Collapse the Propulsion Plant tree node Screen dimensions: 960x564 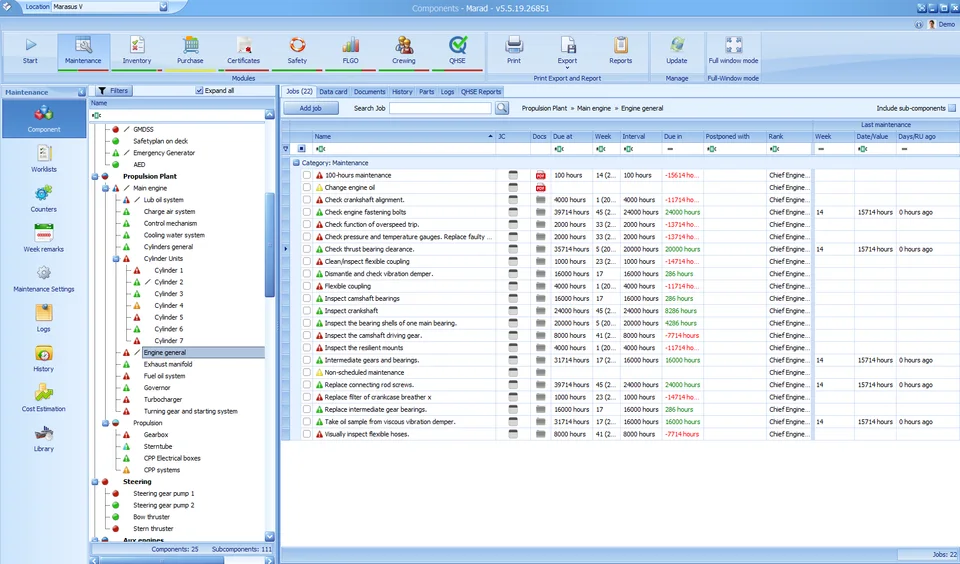(96, 176)
